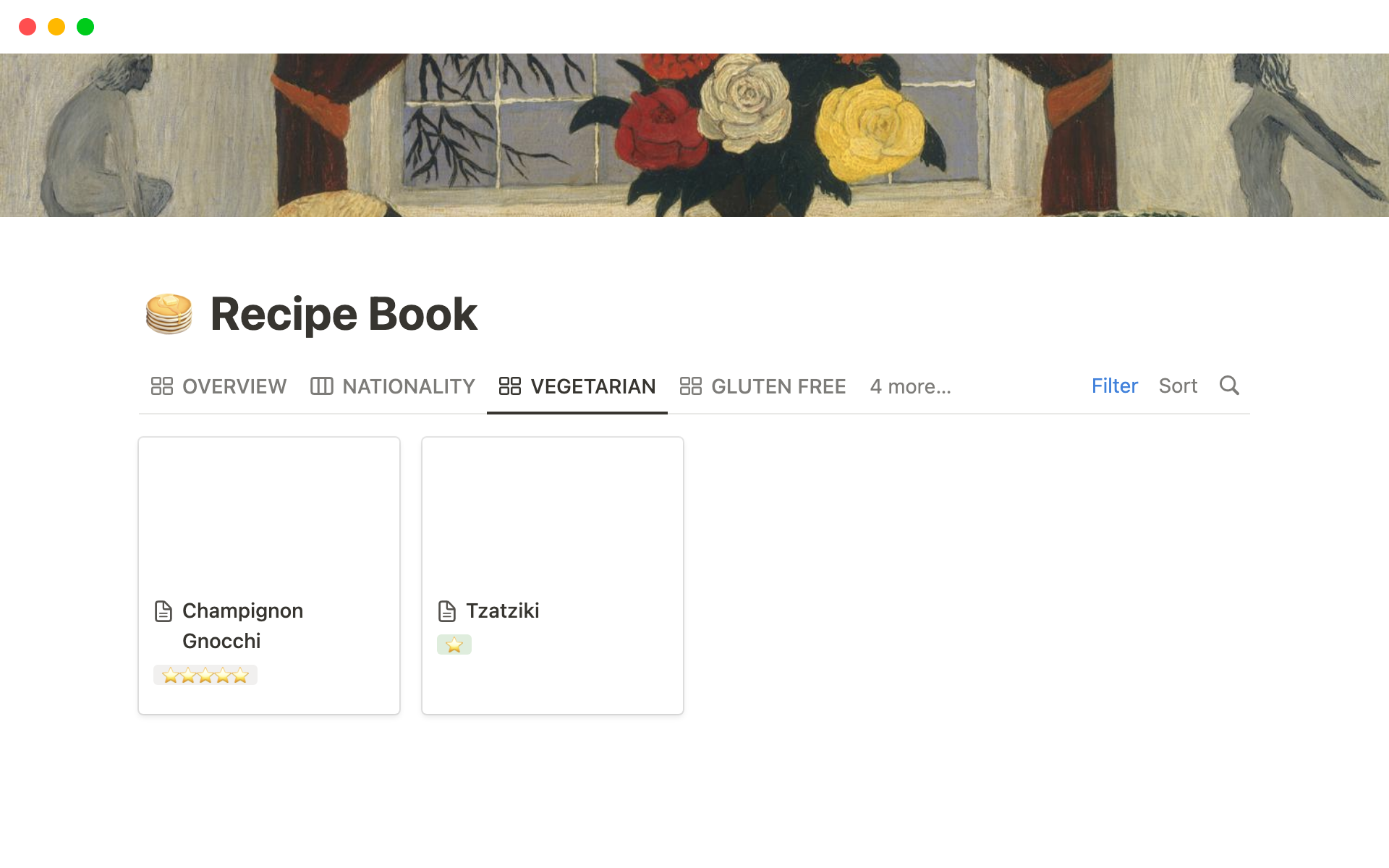Screen dimensions: 1389x868
Task: Click the Sort icon
Action: click(x=1178, y=386)
